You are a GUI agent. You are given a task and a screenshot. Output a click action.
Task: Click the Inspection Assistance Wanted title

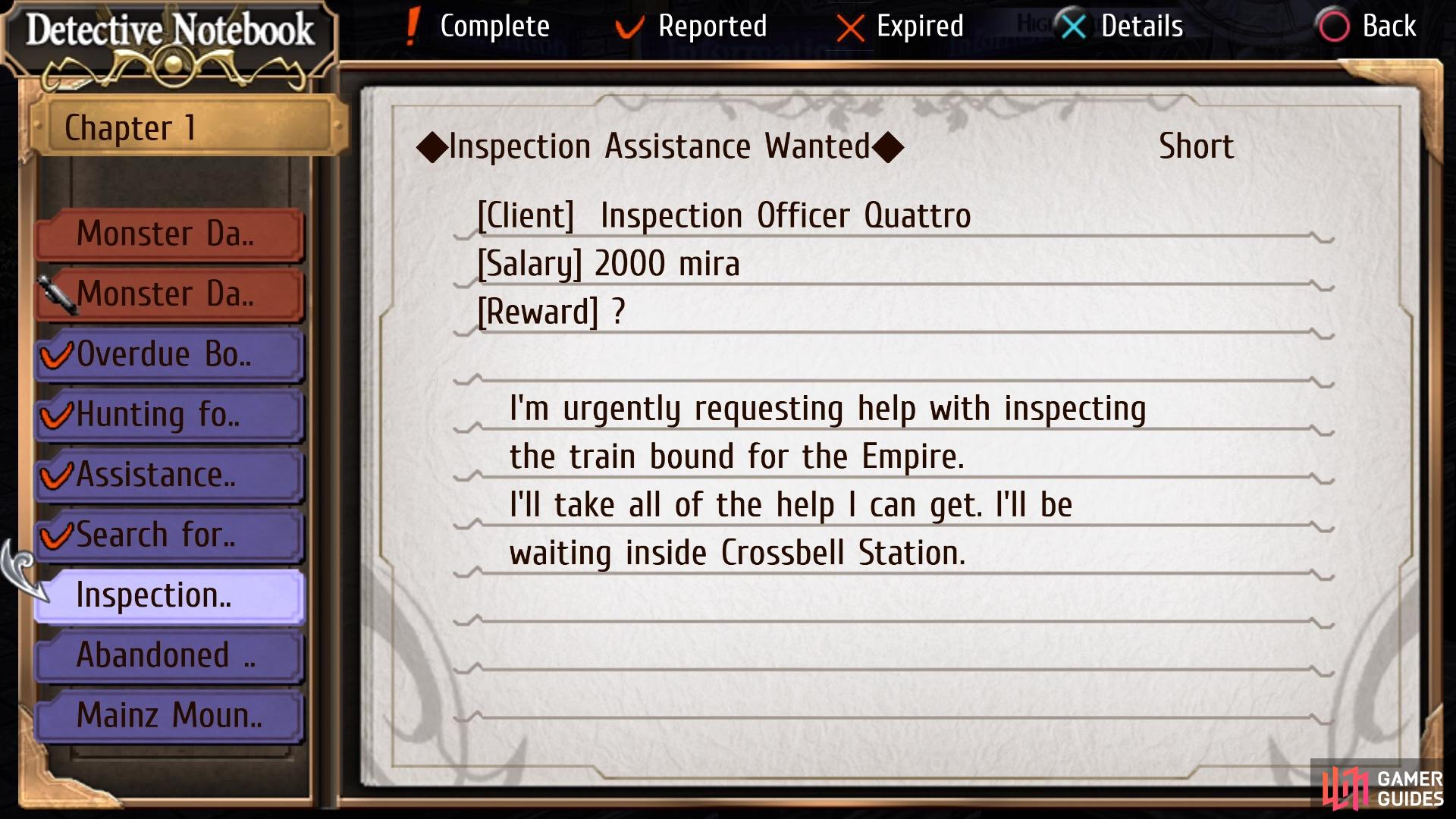[660, 146]
